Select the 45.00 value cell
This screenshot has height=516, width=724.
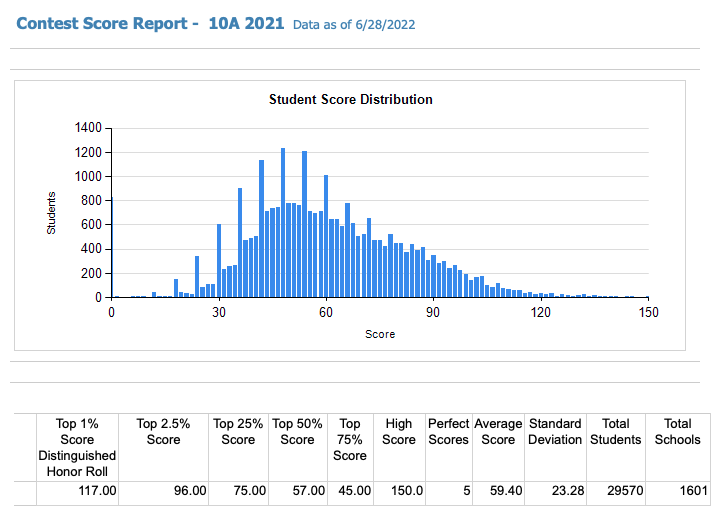point(350,493)
